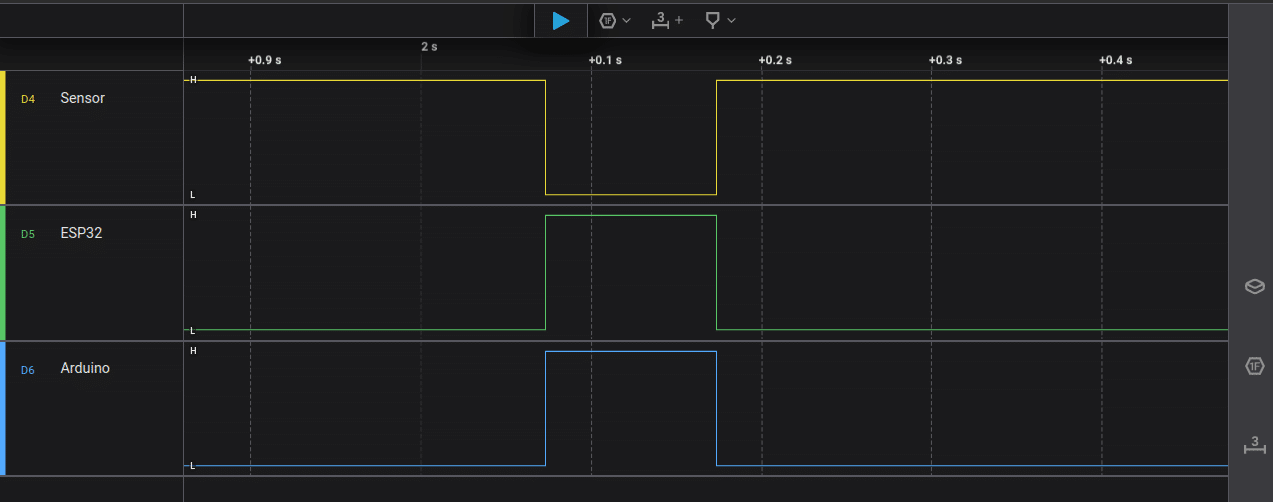This screenshot has height=502, width=1273.
Task: Open the Extensions panel in right sidebar
Action: (x=1254, y=287)
